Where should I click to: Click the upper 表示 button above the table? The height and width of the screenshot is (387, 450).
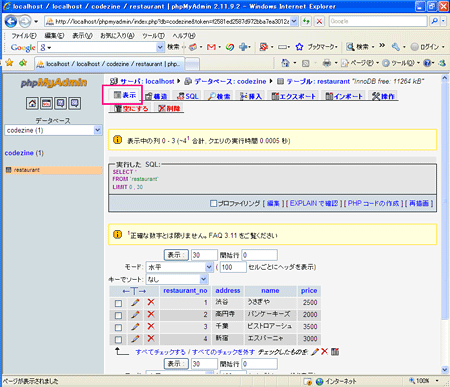coord(176,255)
